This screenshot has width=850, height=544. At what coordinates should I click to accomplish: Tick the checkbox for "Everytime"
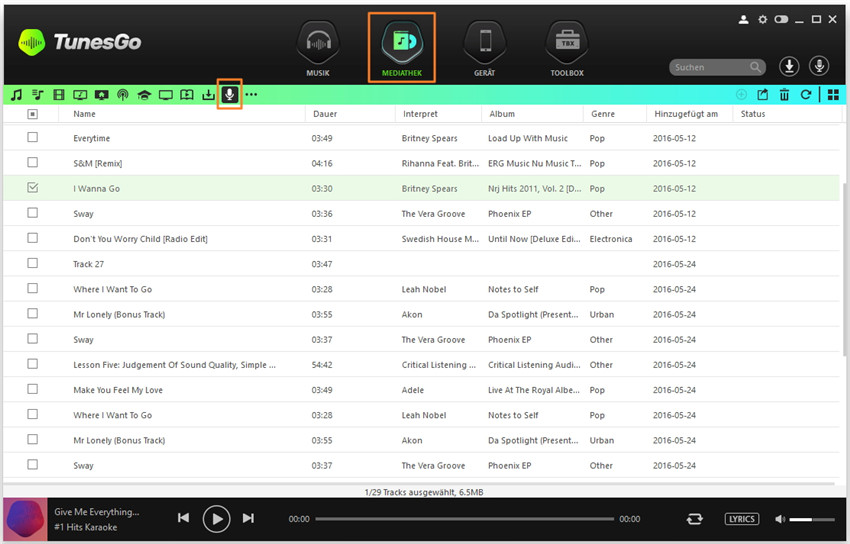point(33,138)
